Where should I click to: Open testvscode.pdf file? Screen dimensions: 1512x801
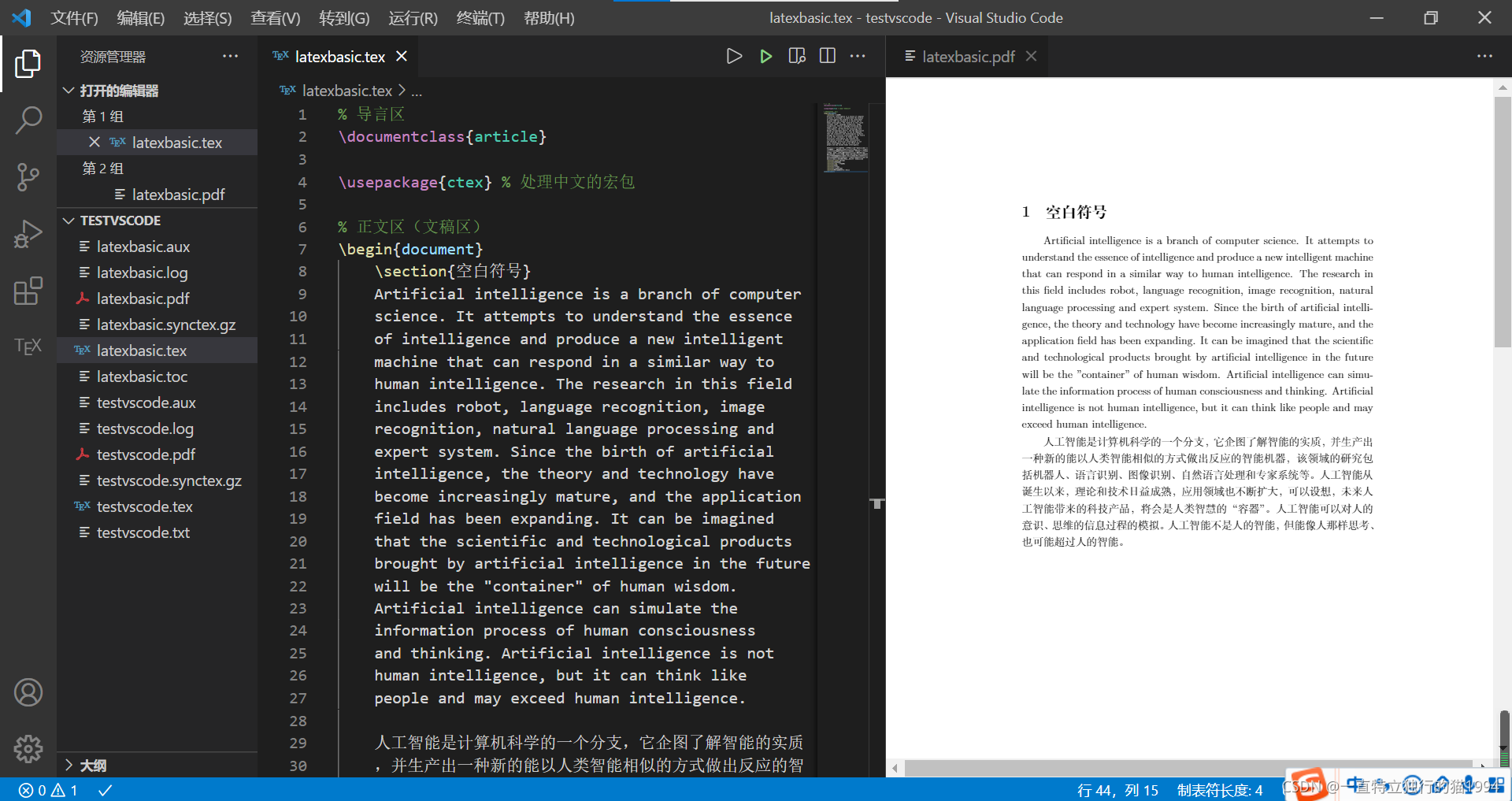pos(146,454)
